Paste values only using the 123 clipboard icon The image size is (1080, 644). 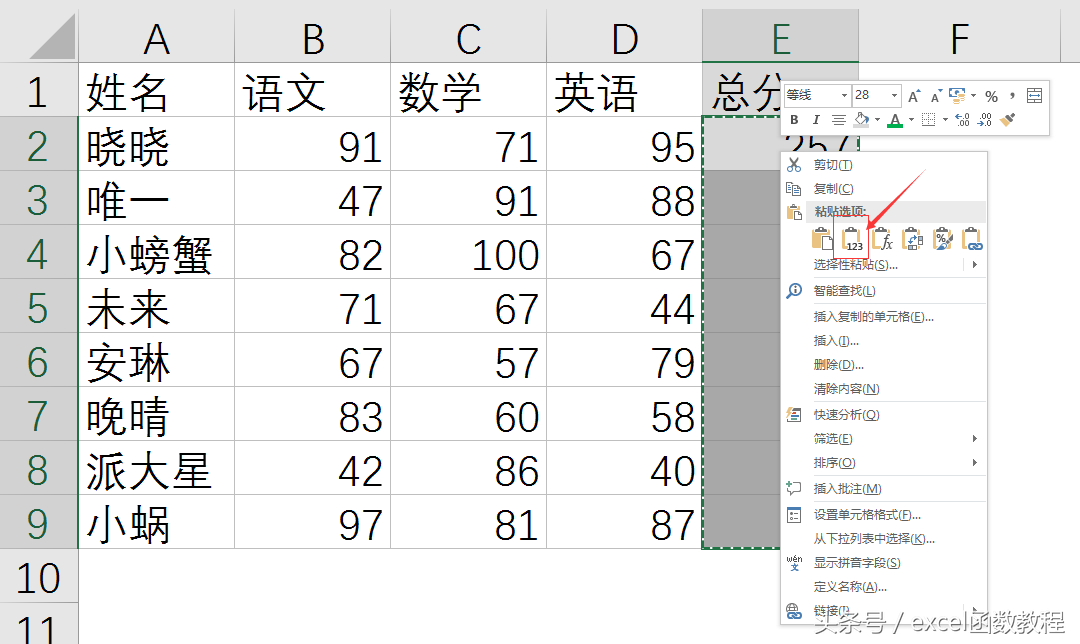click(854, 239)
